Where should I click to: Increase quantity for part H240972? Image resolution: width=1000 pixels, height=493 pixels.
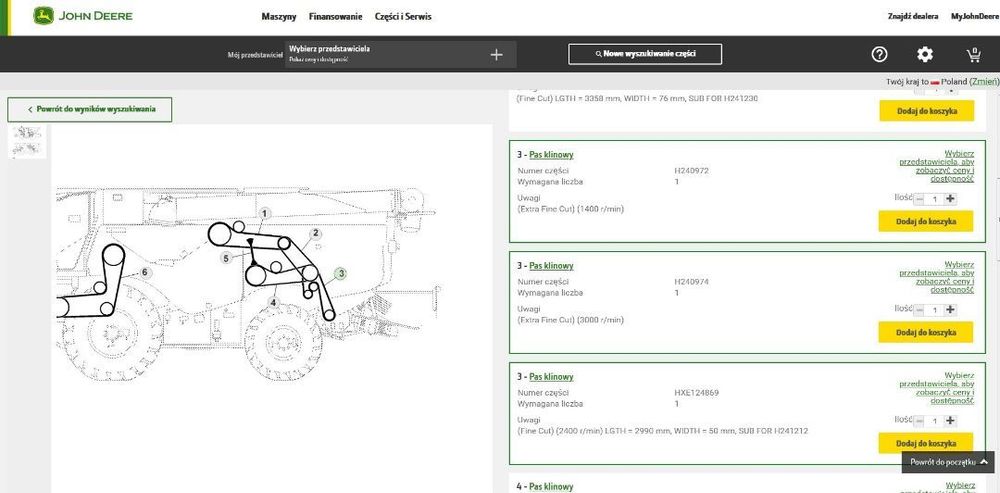pos(950,199)
